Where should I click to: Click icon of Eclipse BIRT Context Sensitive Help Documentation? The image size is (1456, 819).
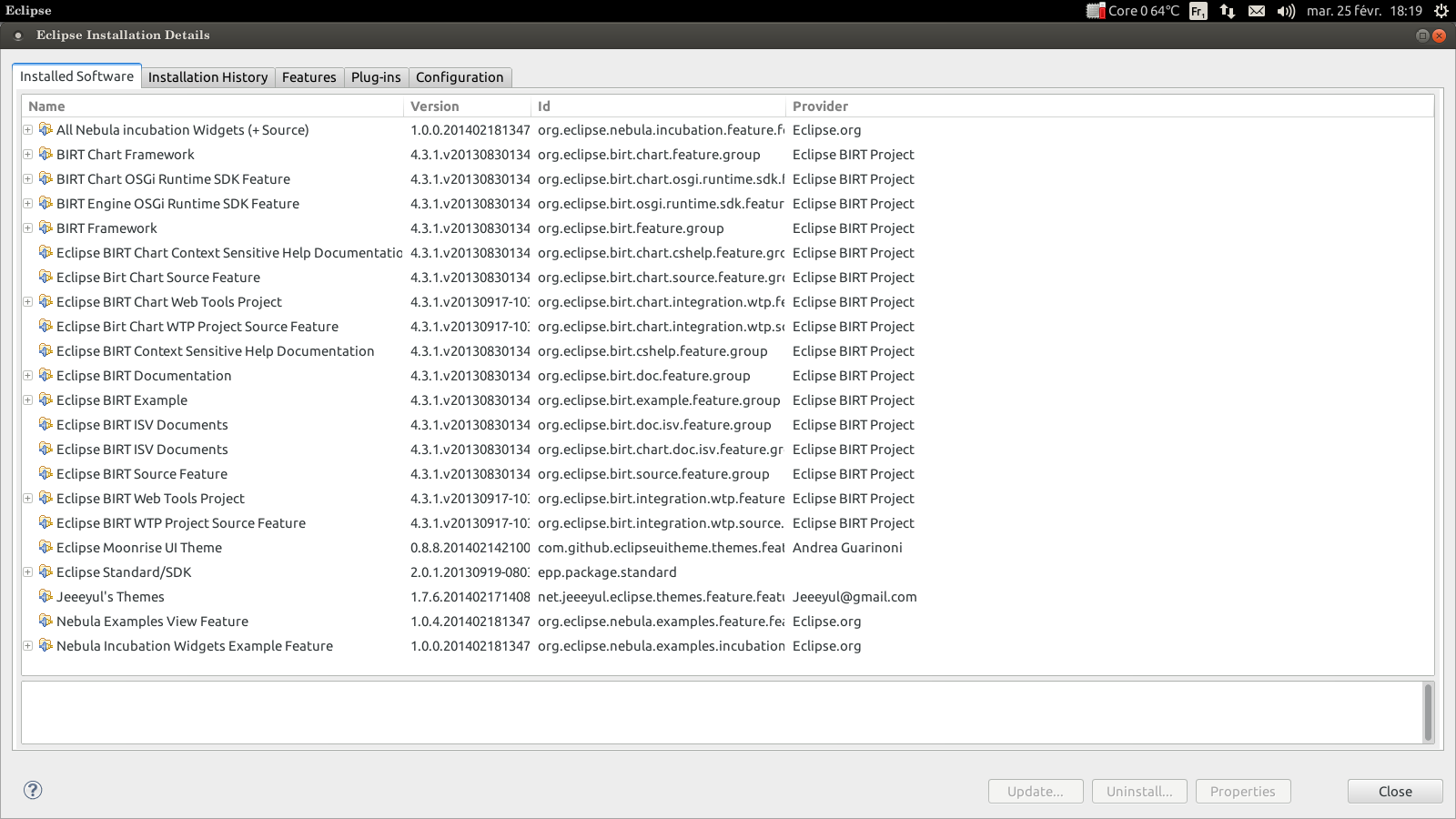coord(45,351)
